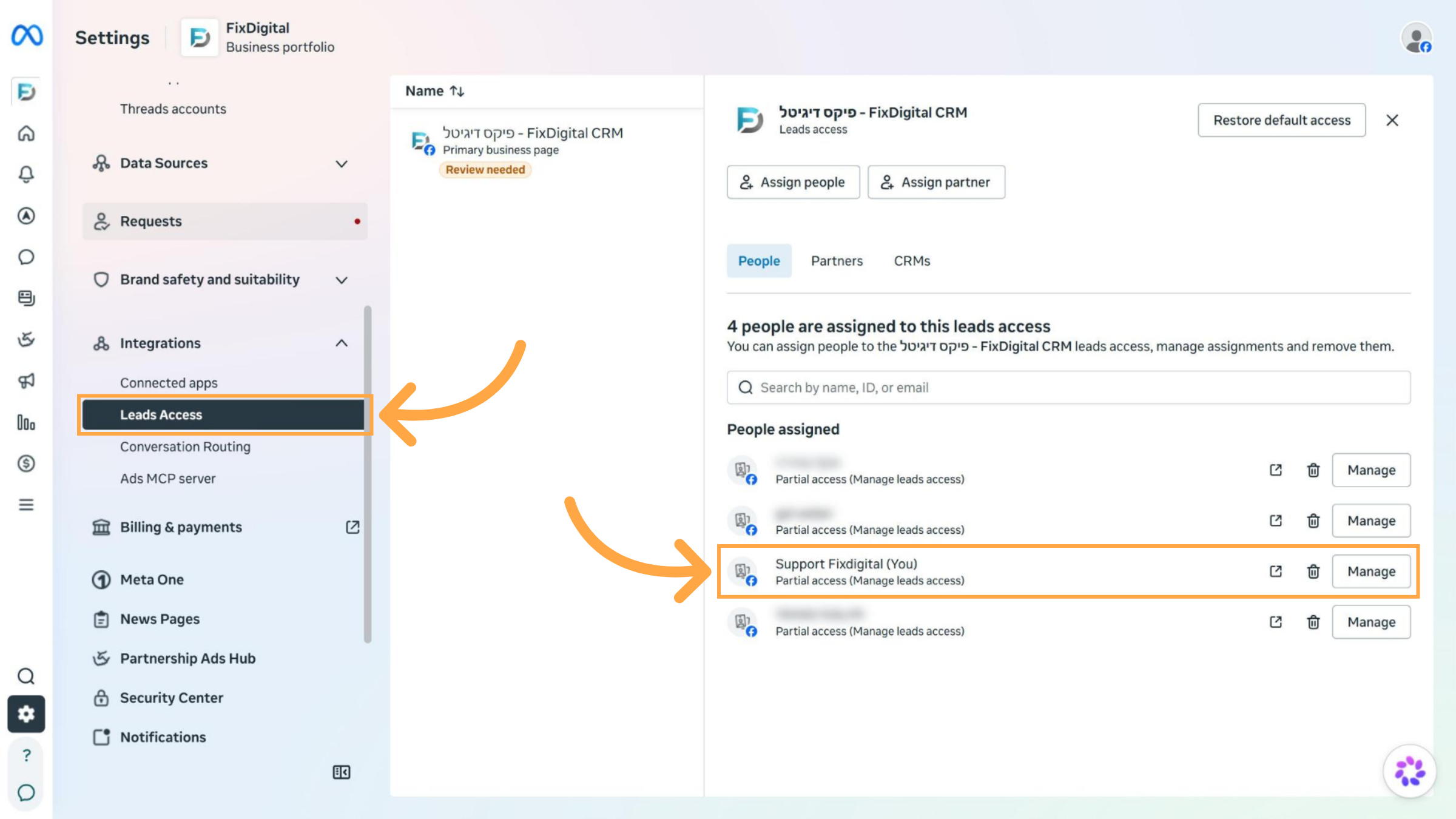
Task: Open the chat bubble icon in rail
Action: tap(26, 257)
